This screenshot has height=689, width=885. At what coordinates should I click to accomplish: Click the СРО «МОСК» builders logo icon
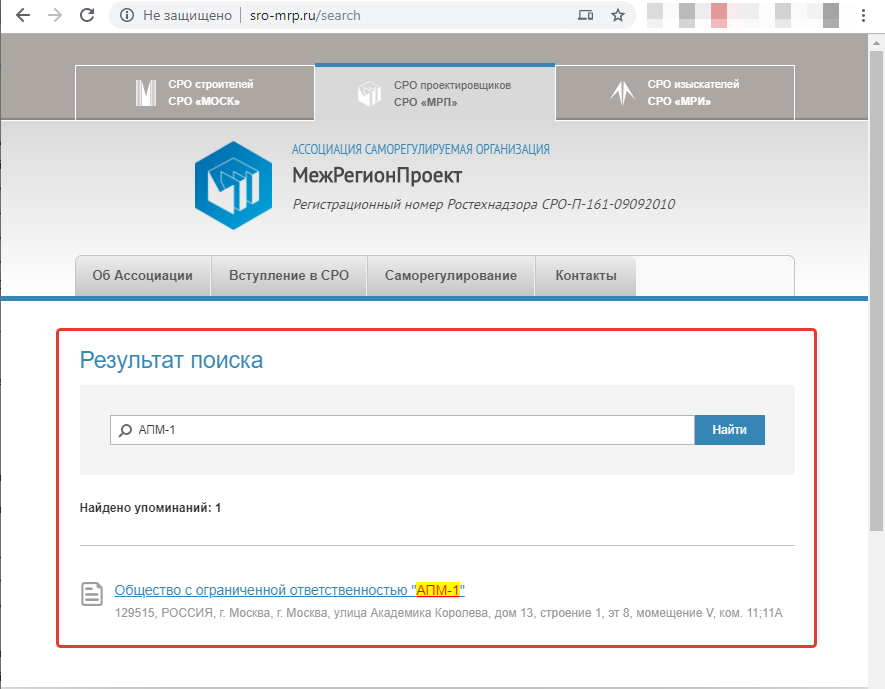[x=146, y=93]
